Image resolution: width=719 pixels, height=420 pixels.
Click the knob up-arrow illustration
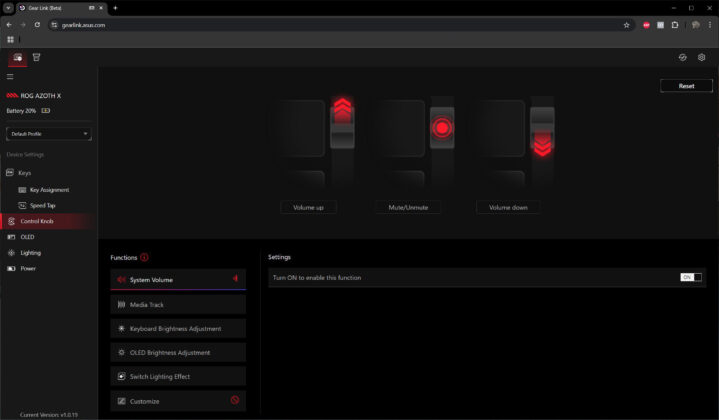[342, 111]
